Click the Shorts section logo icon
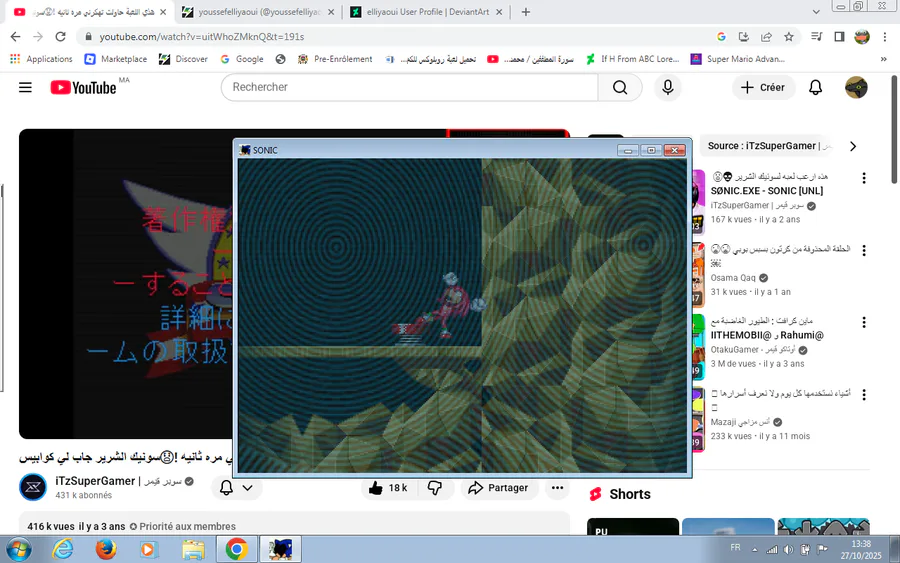Screen dimensions: 900x563 click(x=596, y=494)
